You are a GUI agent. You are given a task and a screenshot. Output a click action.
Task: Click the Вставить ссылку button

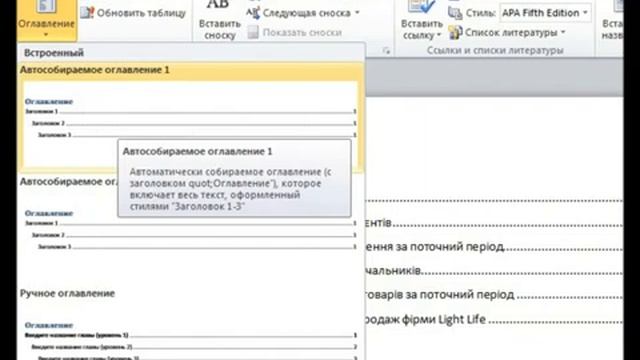click(422, 20)
